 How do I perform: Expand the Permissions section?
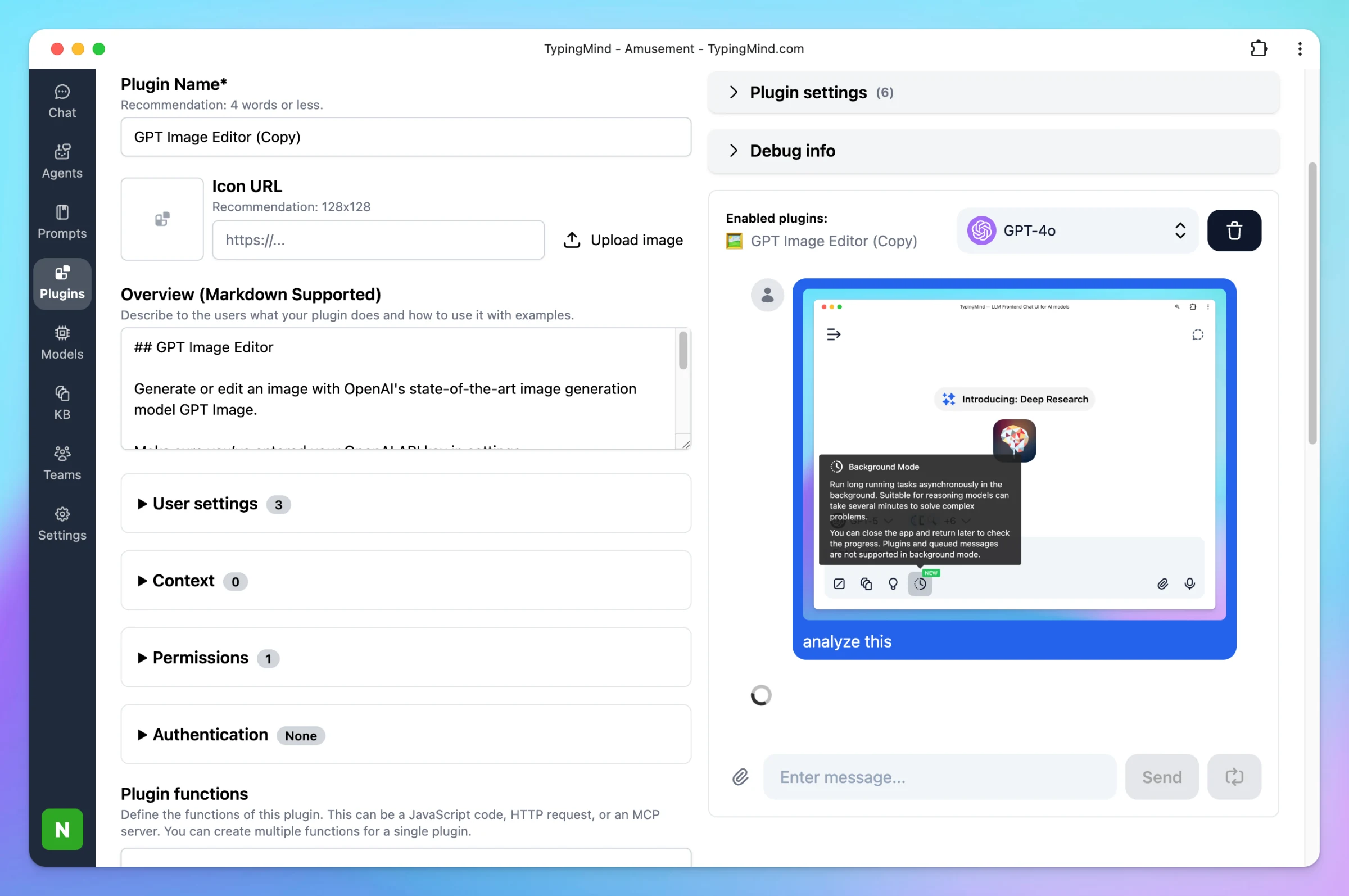coord(406,658)
